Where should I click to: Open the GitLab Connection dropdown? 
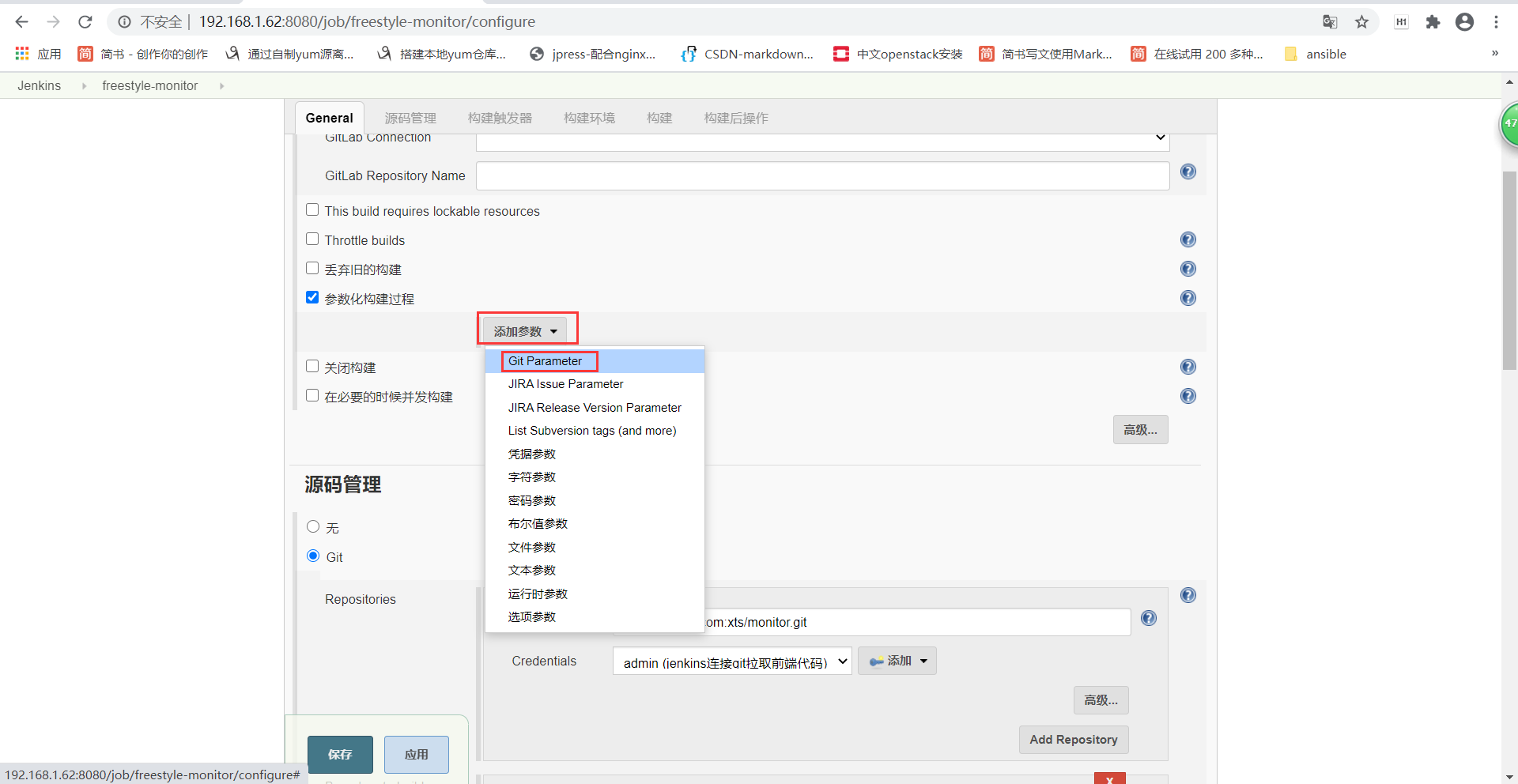point(822,141)
